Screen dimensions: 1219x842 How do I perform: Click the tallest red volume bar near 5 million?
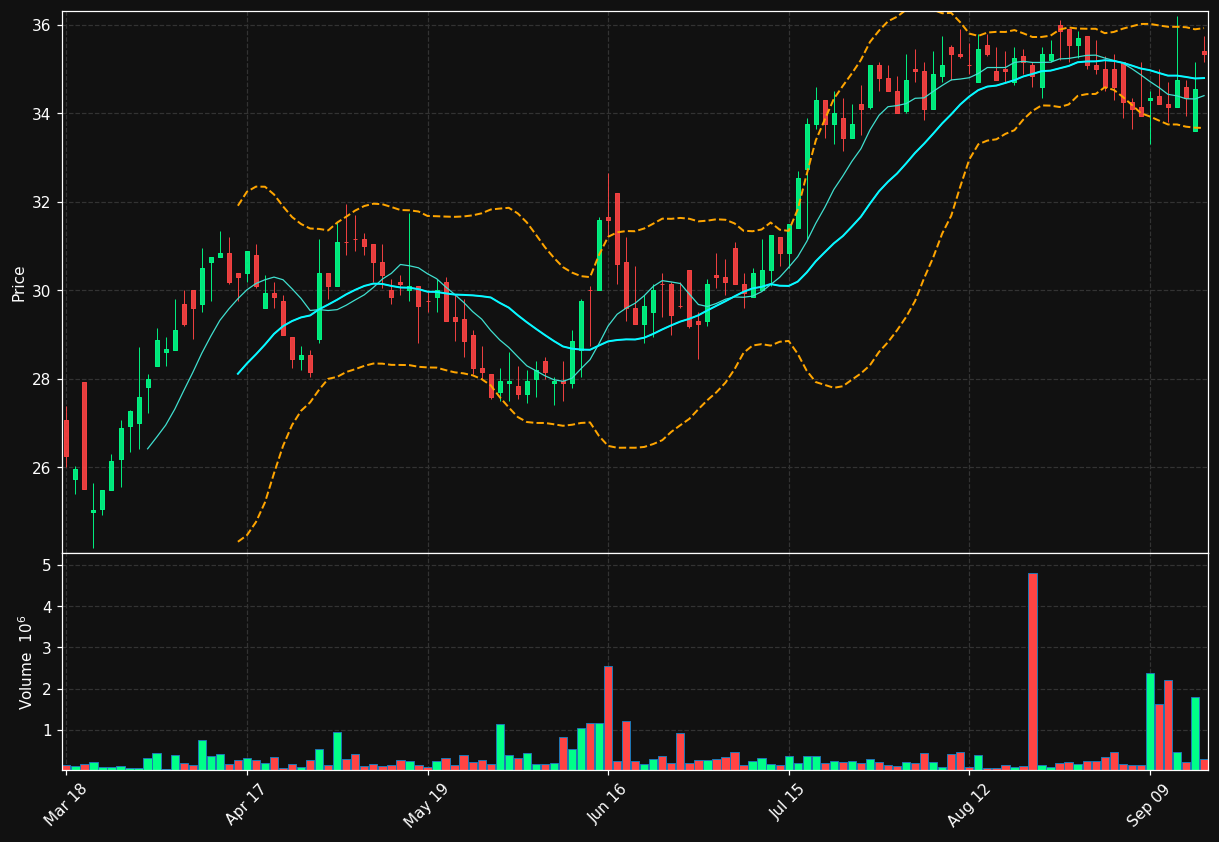pos(1033,672)
